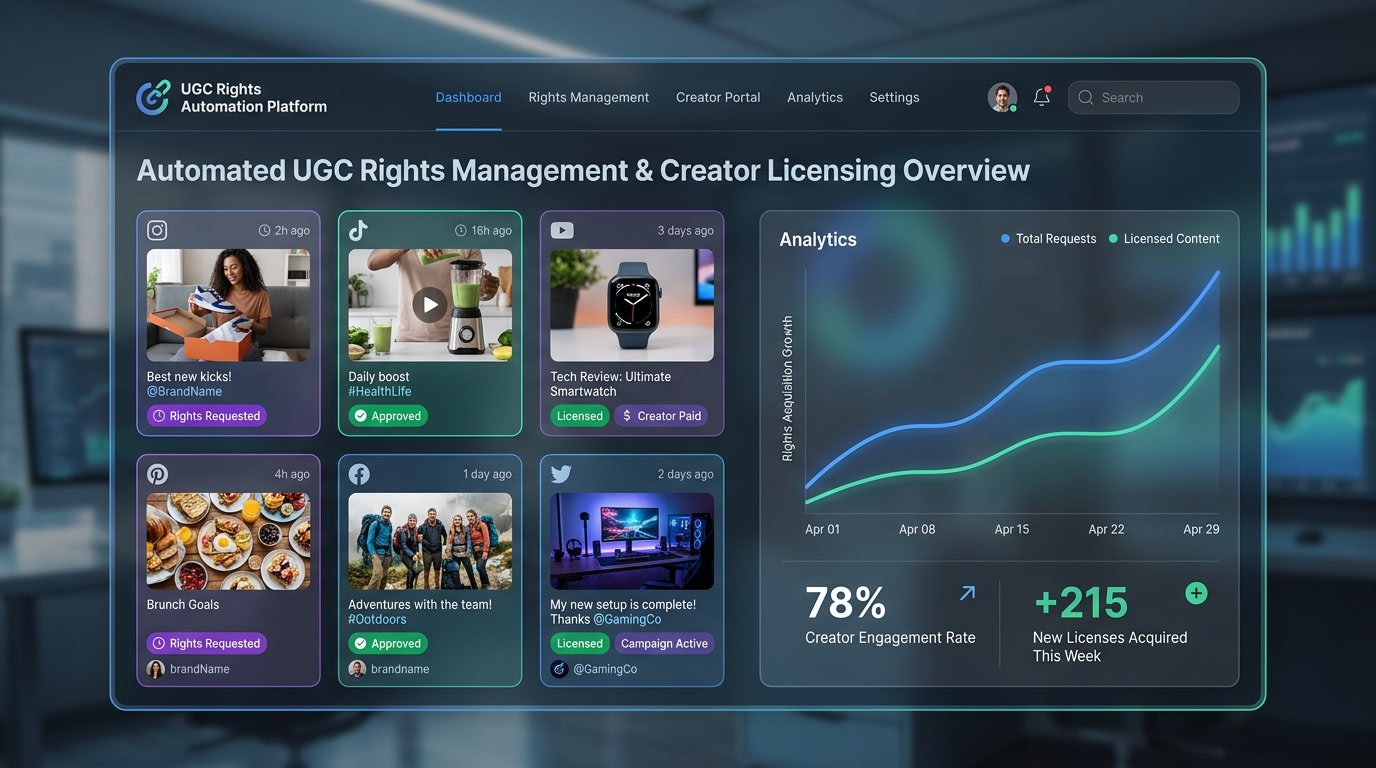Click the Instagram icon on the kicks post card
The height and width of the screenshot is (768, 1376).
pyautogui.click(x=157, y=229)
